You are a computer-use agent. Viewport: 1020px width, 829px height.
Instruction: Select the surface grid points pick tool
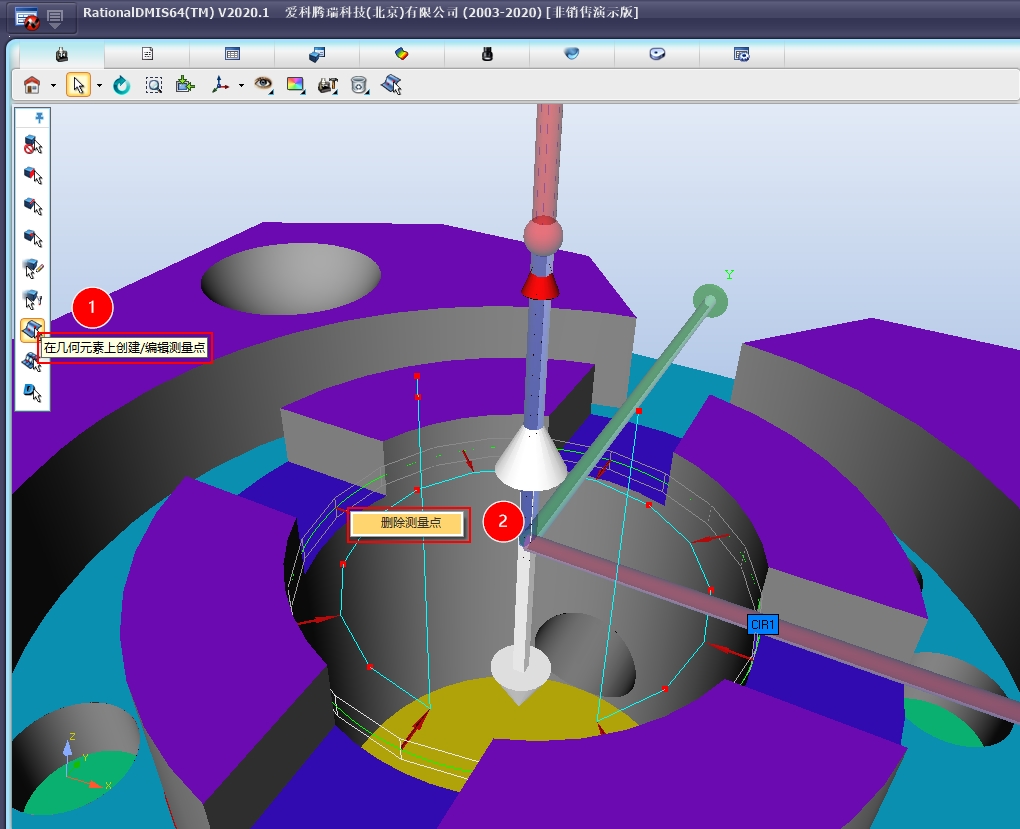(x=33, y=362)
